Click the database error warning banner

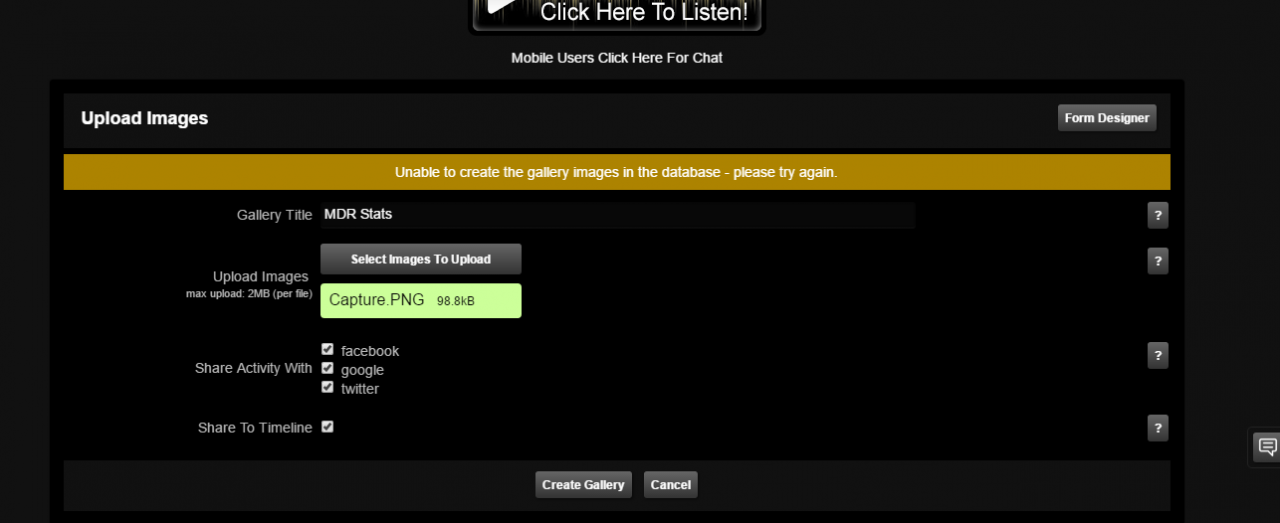617,172
